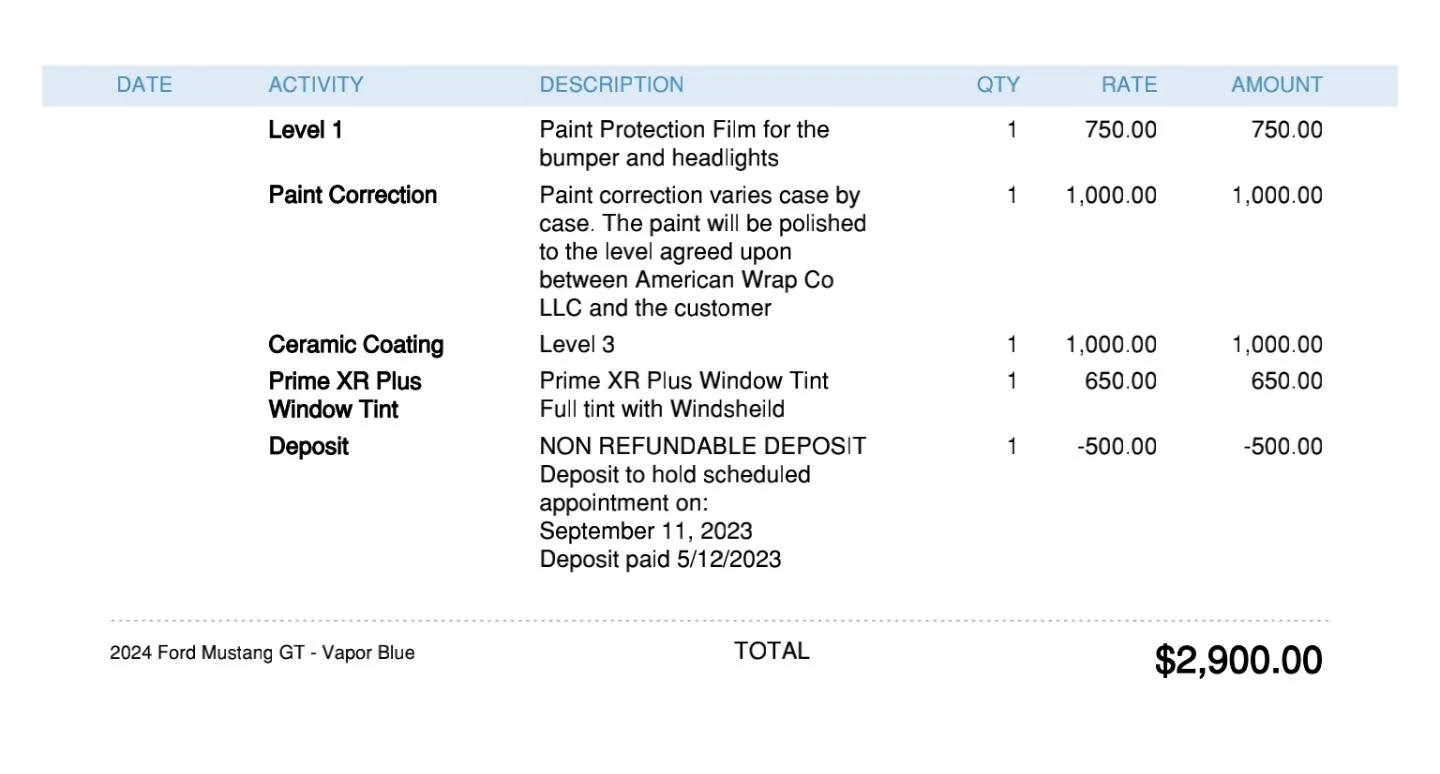Click the Paint Protection Film description text
This screenshot has width=1440, height=774.
coord(684,144)
